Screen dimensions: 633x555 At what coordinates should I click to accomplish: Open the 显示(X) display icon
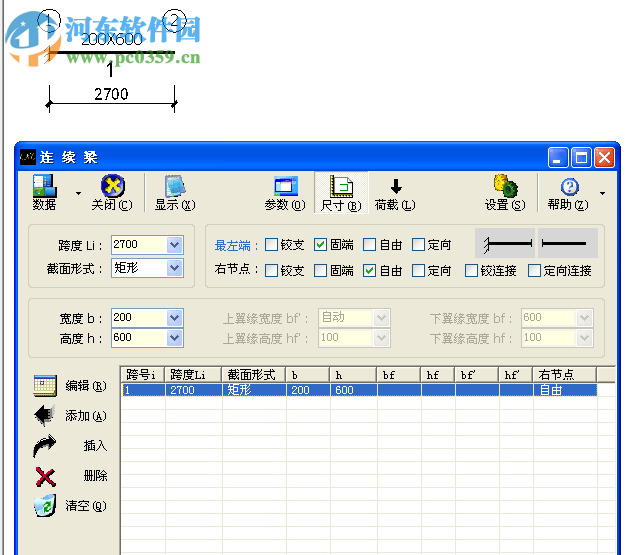coord(175,186)
